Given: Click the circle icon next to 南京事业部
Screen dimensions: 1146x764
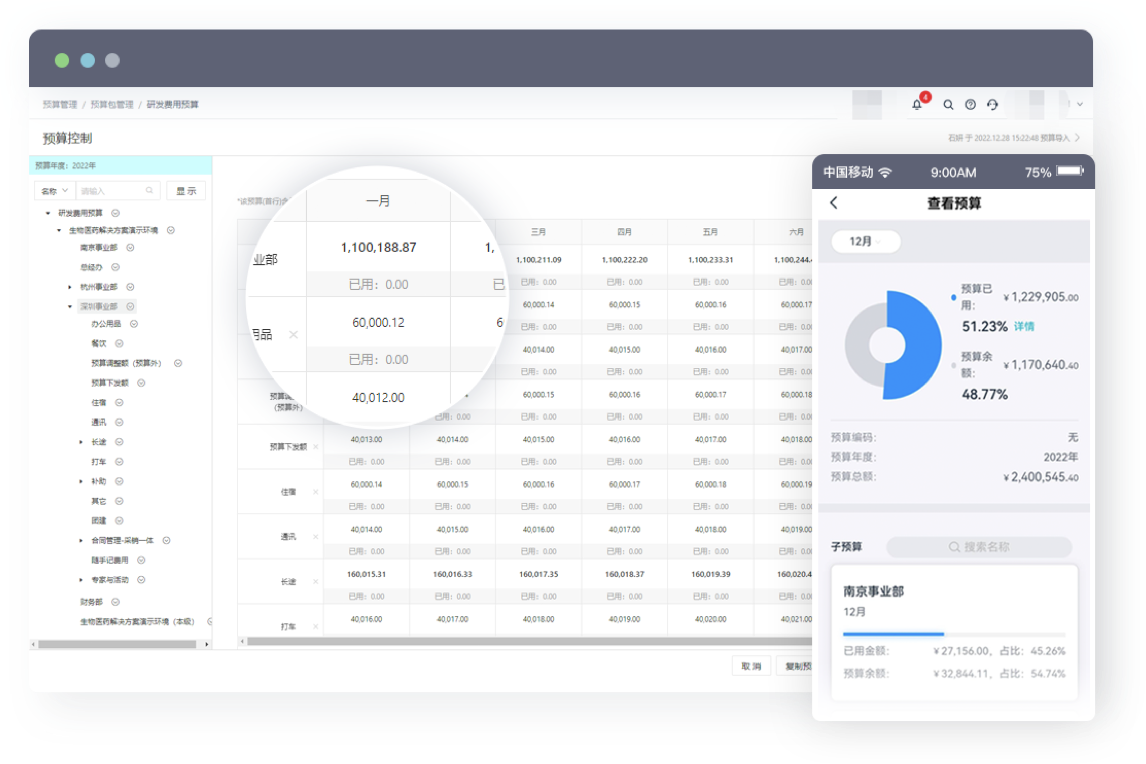Looking at the screenshot, I should [130, 247].
